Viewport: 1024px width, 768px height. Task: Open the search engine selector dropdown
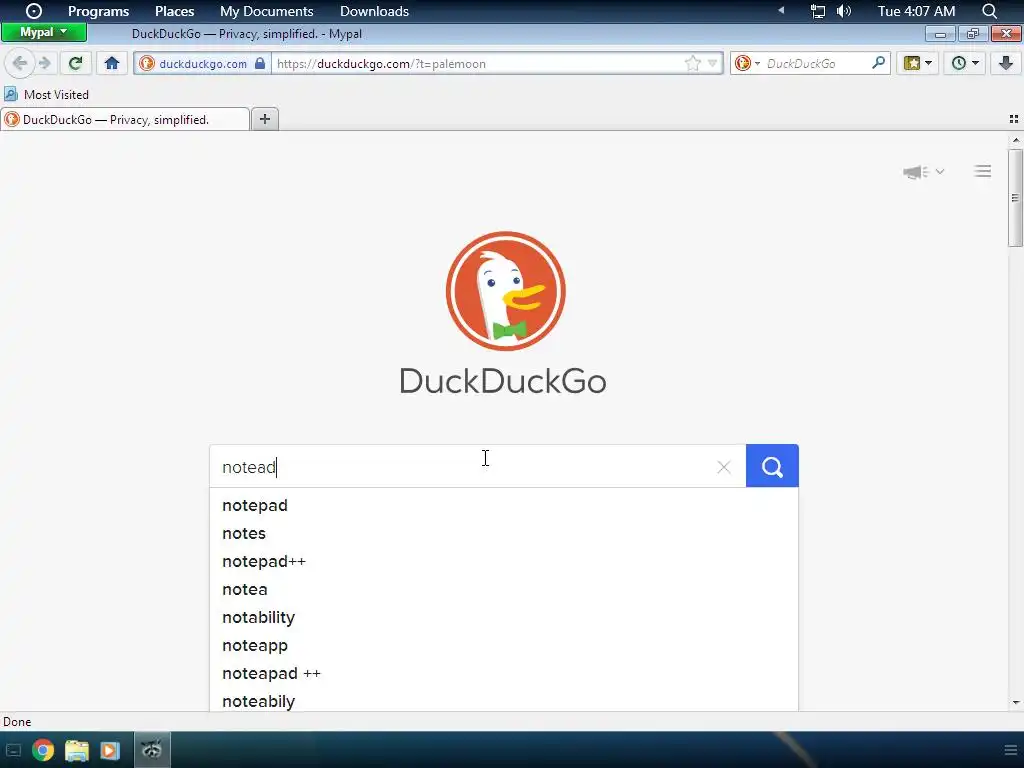point(747,63)
